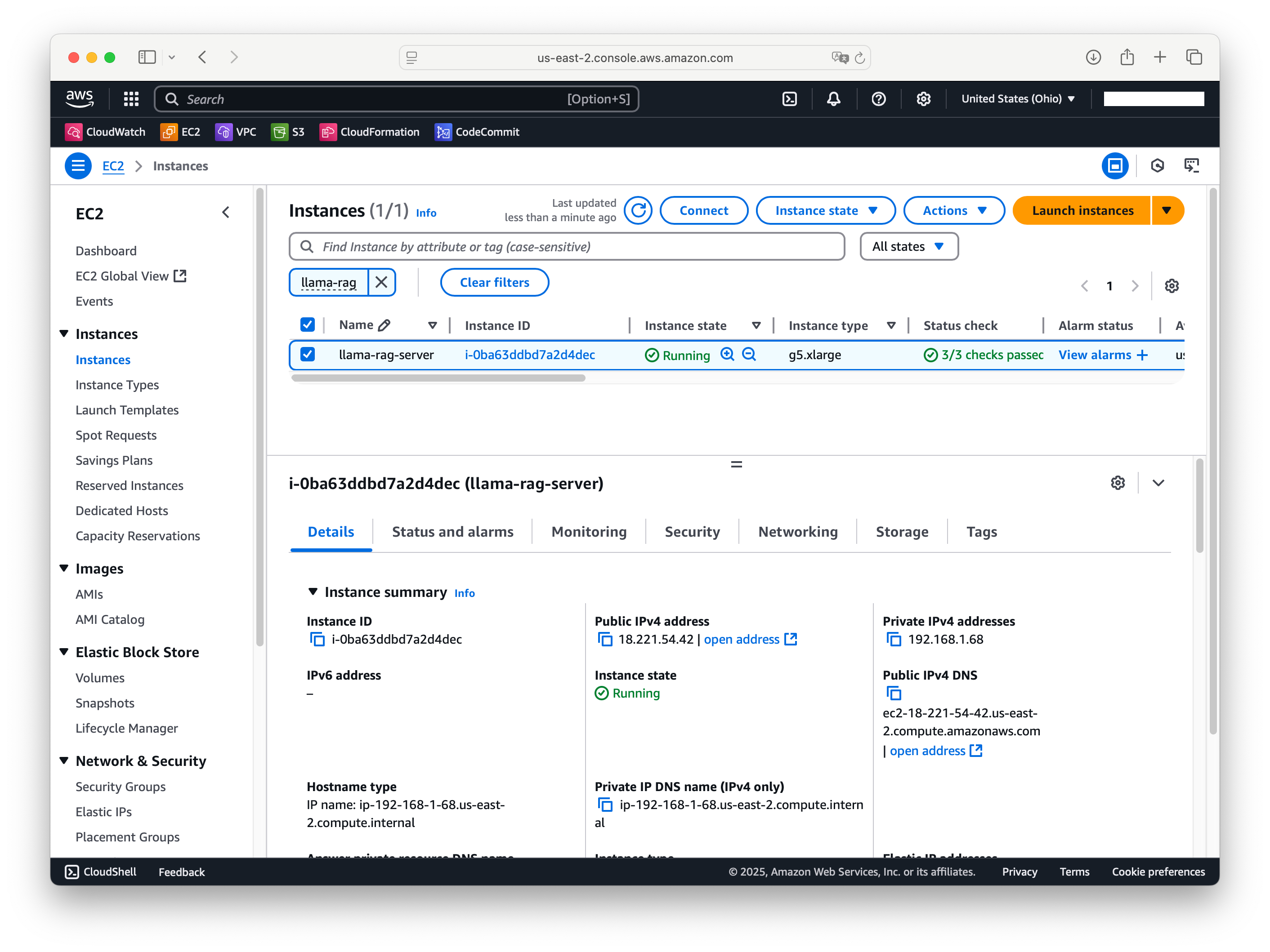
Task: Toggle the select-all instances header checkbox
Action: pos(307,325)
